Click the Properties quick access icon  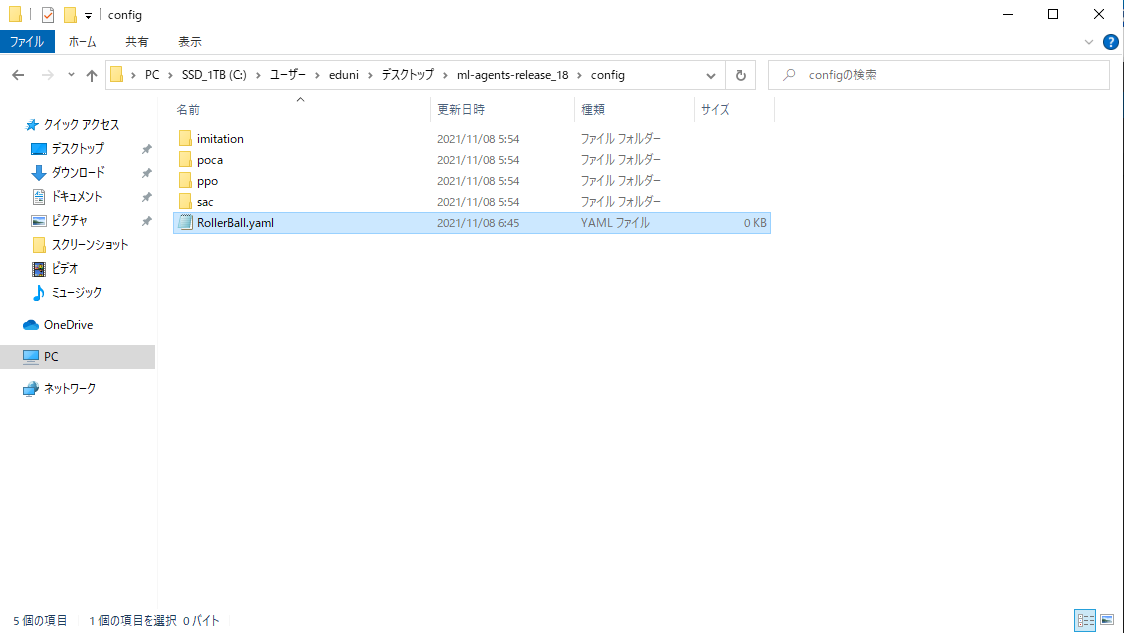48,14
